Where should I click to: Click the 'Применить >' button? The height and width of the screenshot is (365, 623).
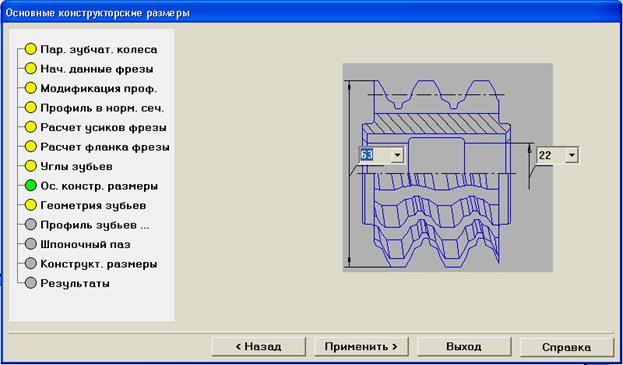click(361, 347)
